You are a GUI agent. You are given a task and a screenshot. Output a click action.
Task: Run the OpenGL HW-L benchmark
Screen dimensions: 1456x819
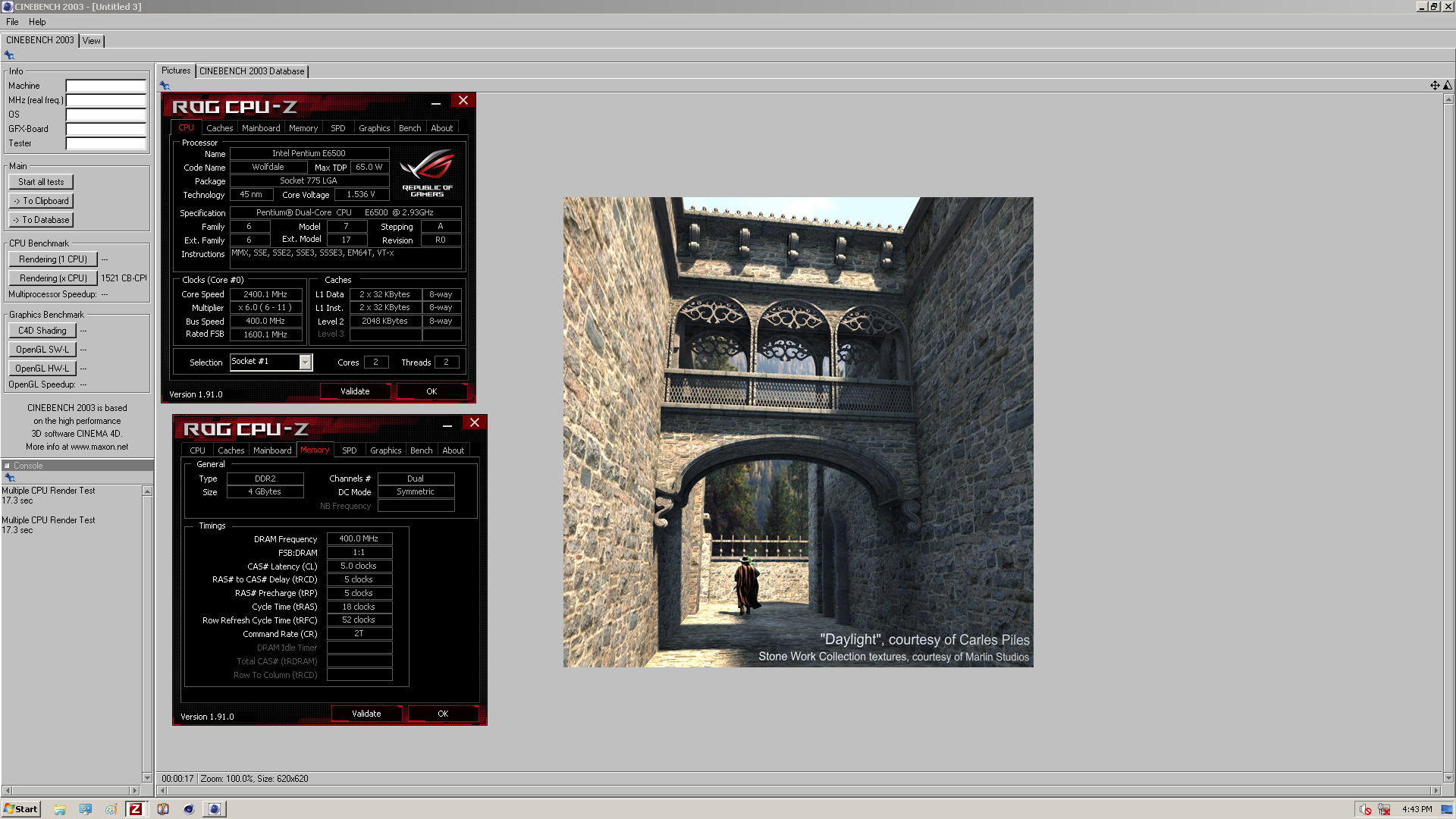click(42, 369)
